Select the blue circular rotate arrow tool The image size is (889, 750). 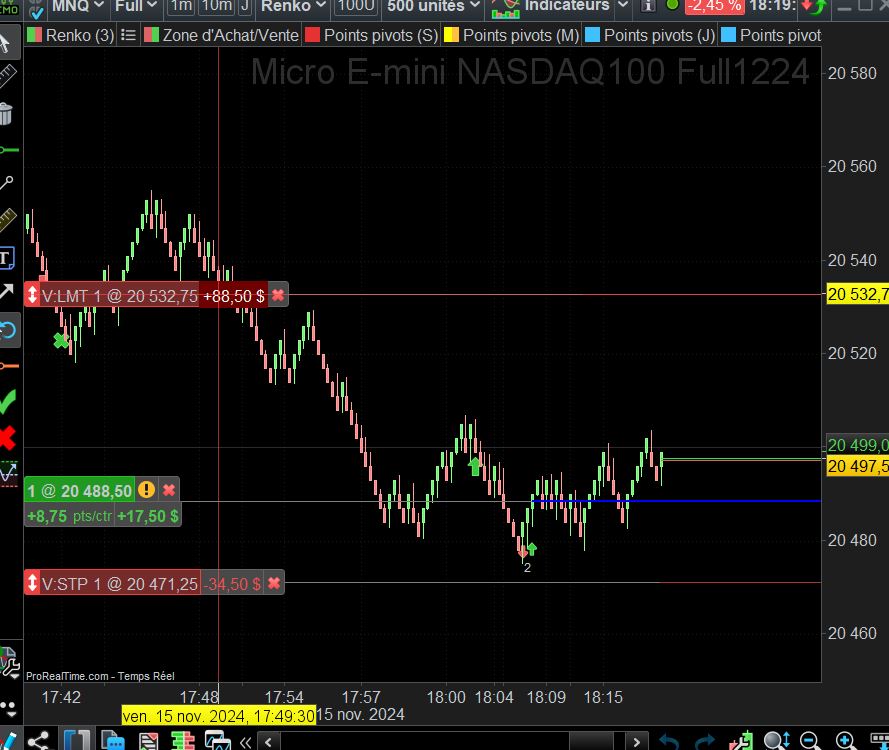click(x=9, y=330)
